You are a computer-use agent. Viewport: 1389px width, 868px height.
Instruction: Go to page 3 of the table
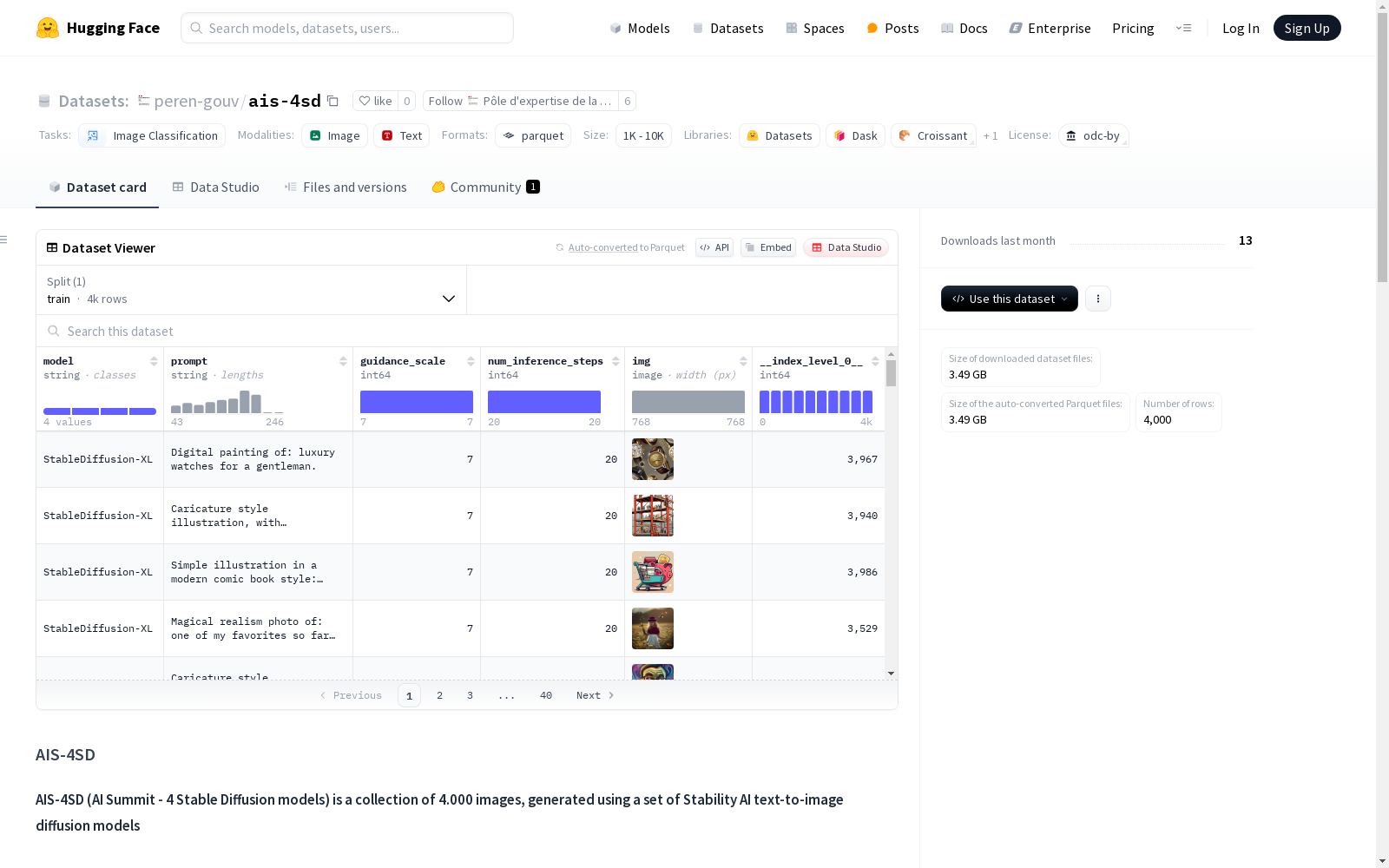471,695
